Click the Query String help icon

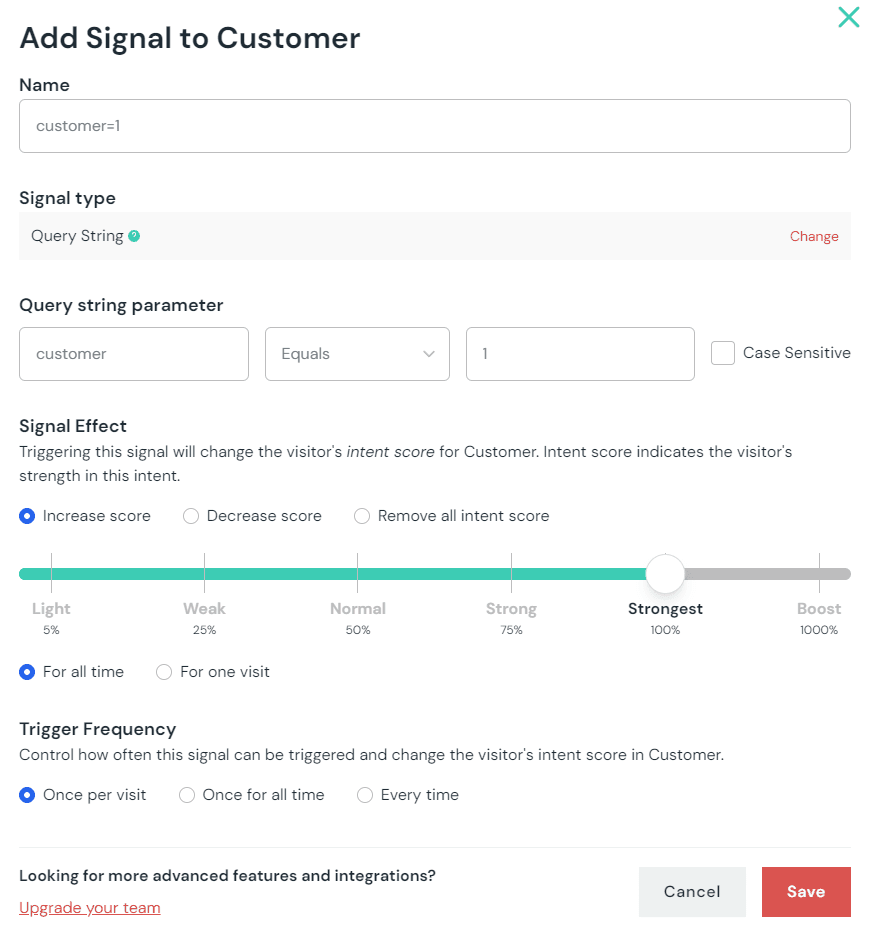pyautogui.click(x=134, y=237)
